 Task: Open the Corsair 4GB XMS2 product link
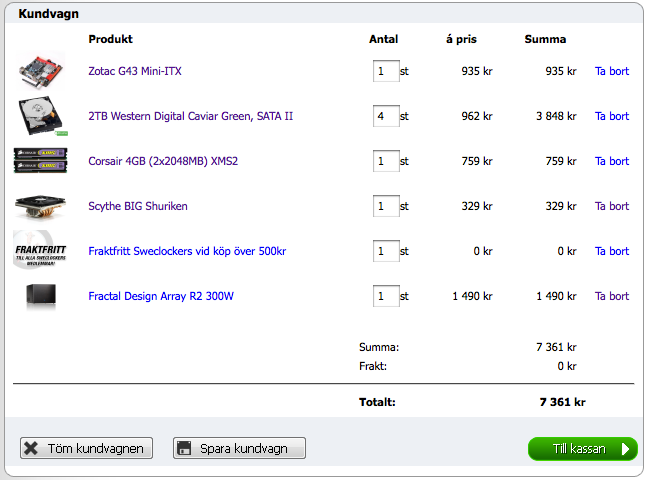click(163, 161)
